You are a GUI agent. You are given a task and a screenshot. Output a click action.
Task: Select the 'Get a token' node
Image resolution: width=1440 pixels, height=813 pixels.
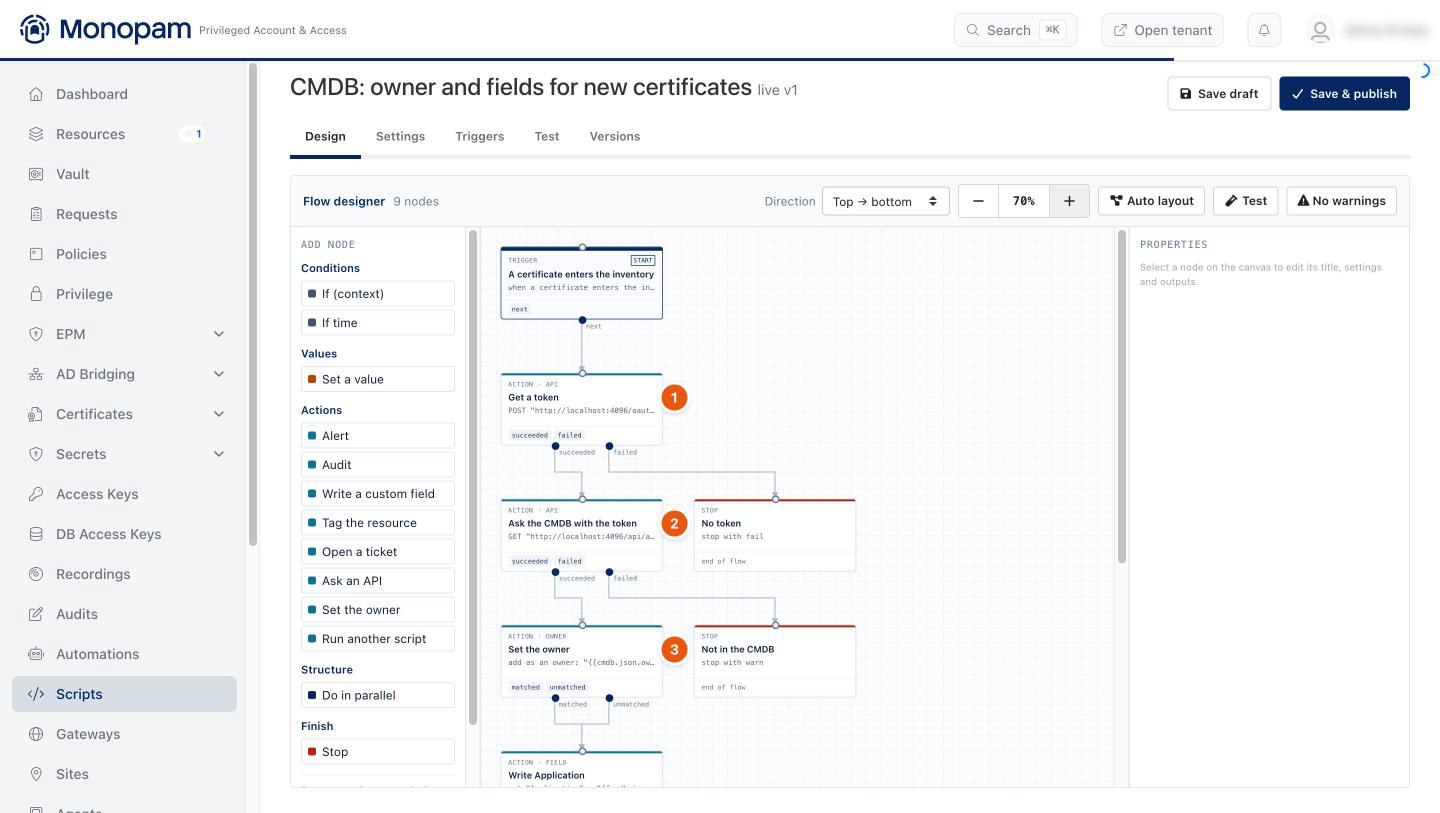(x=581, y=409)
